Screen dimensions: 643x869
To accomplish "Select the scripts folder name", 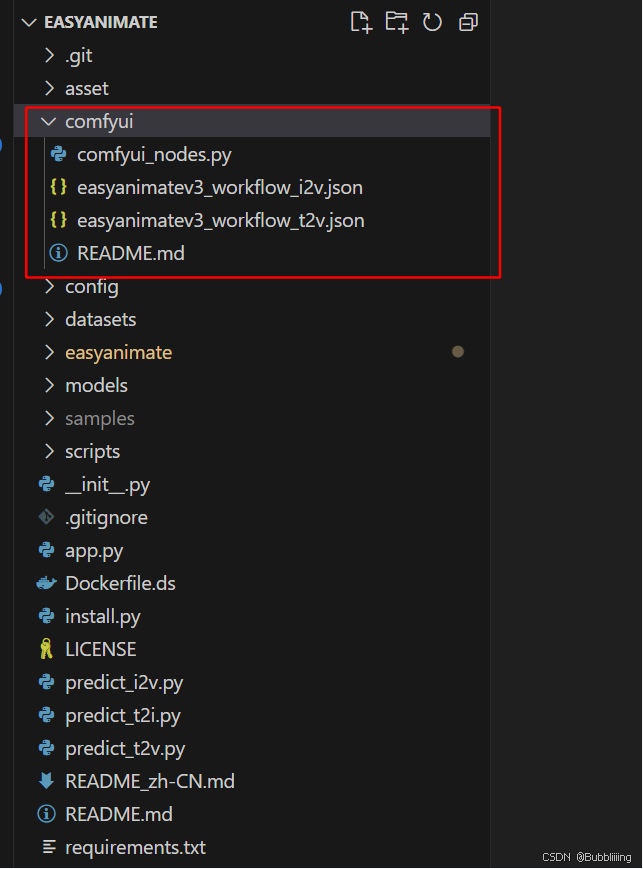I will 93,452.
